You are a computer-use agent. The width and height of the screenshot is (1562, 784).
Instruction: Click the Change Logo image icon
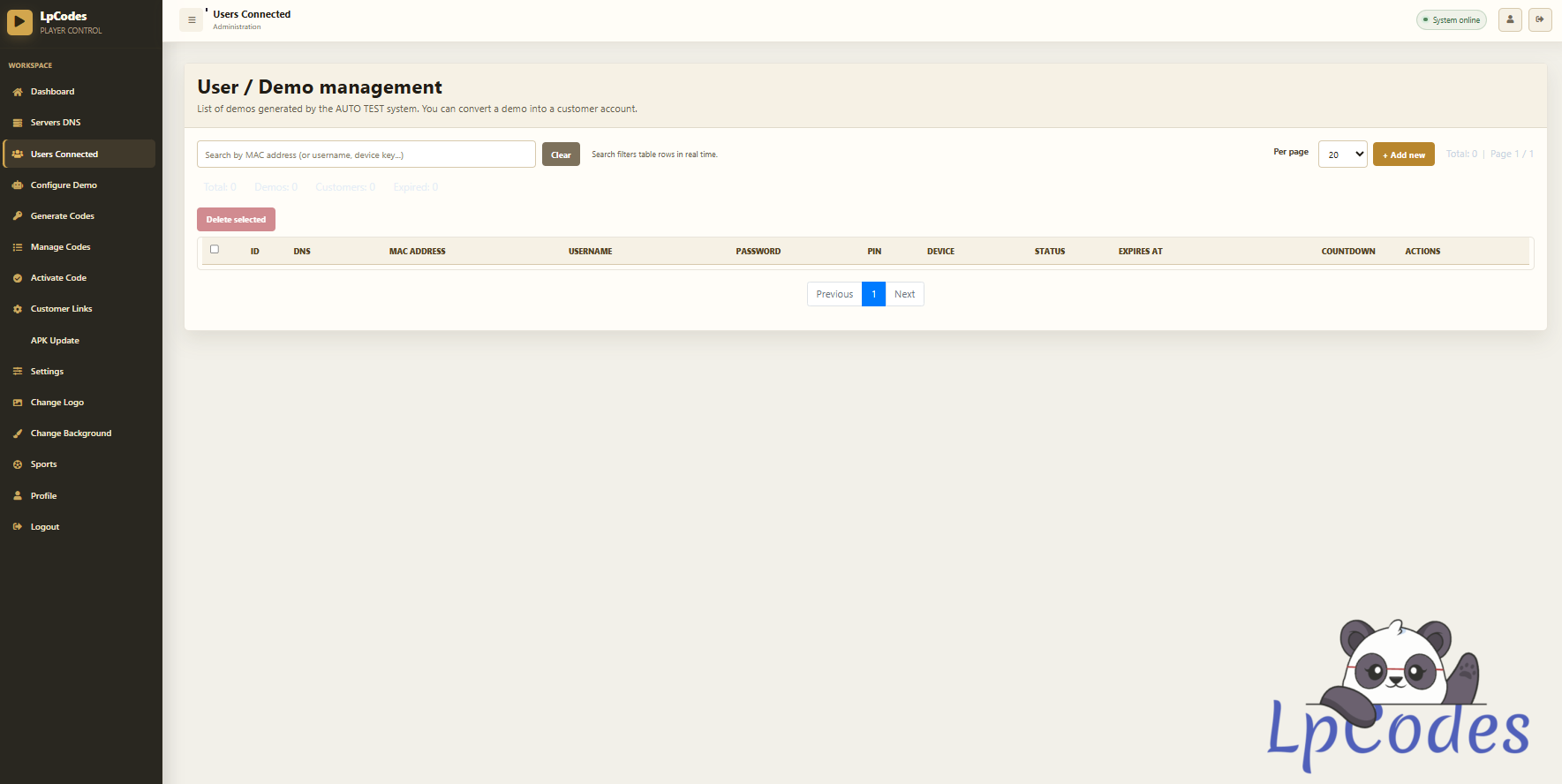coord(18,403)
